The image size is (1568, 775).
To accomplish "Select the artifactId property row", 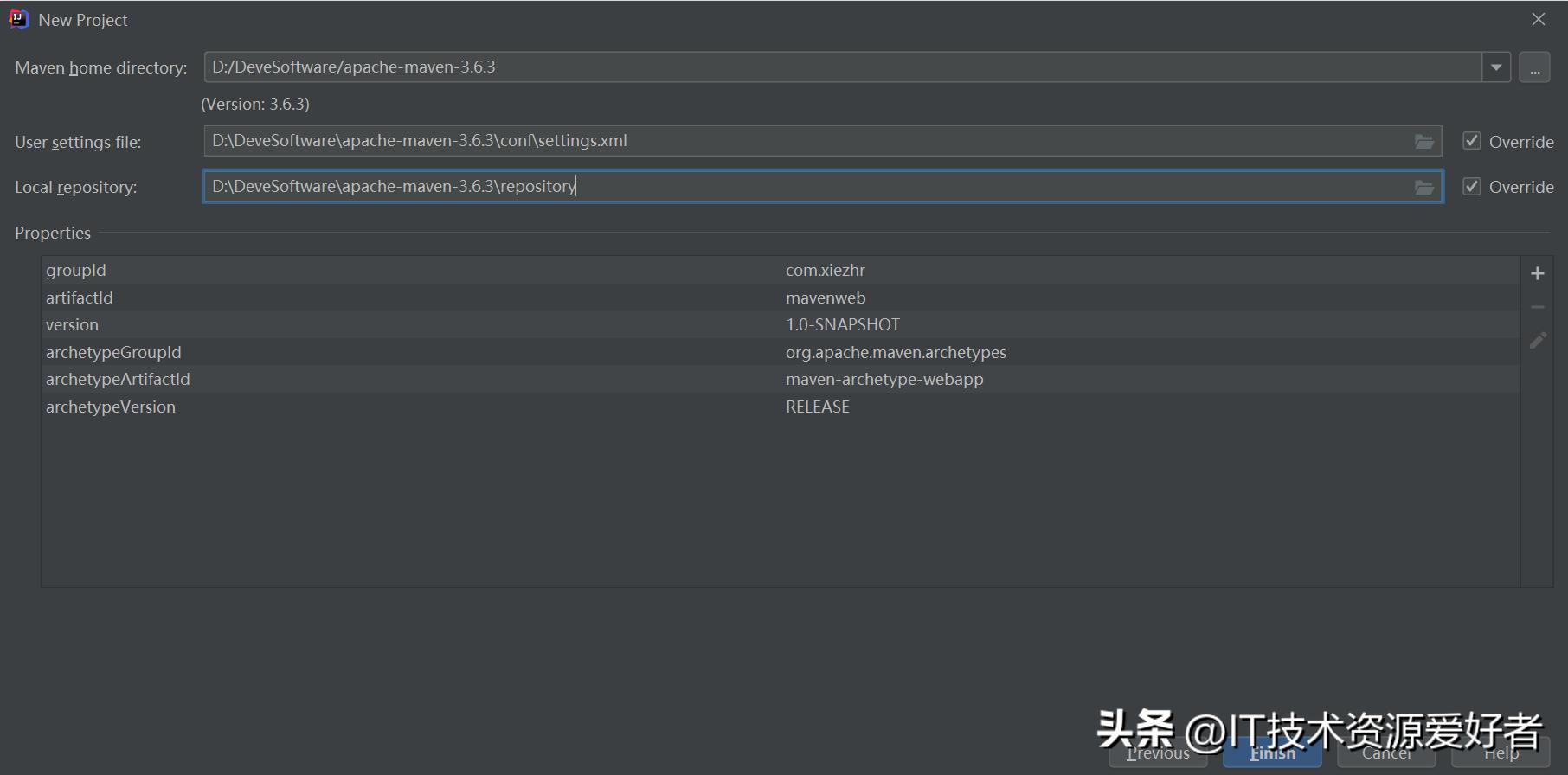I will [781, 298].
